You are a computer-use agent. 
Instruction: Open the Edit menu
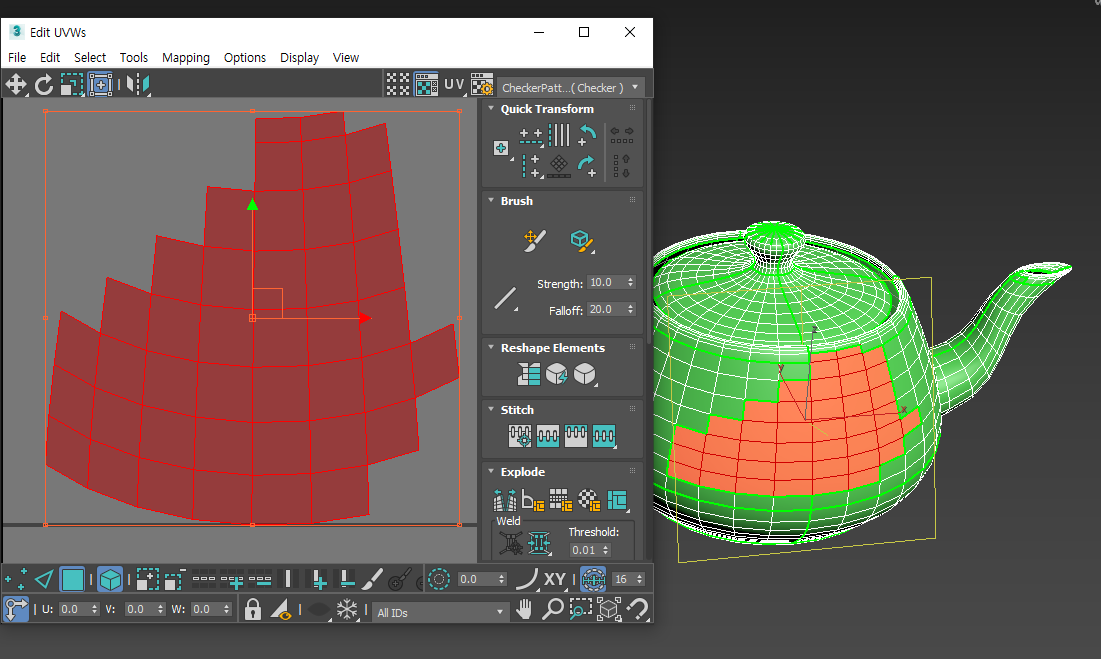[x=50, y=58]
